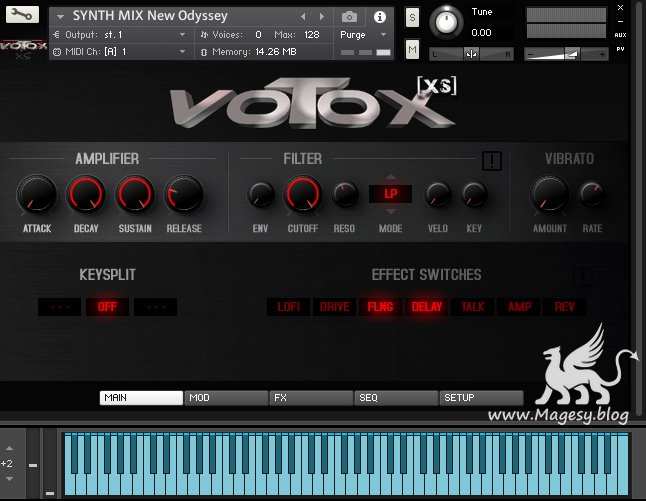The image size is (646, 501).
Task: Shift keyboard octave up arrow
Action: (x=9, y=448)
